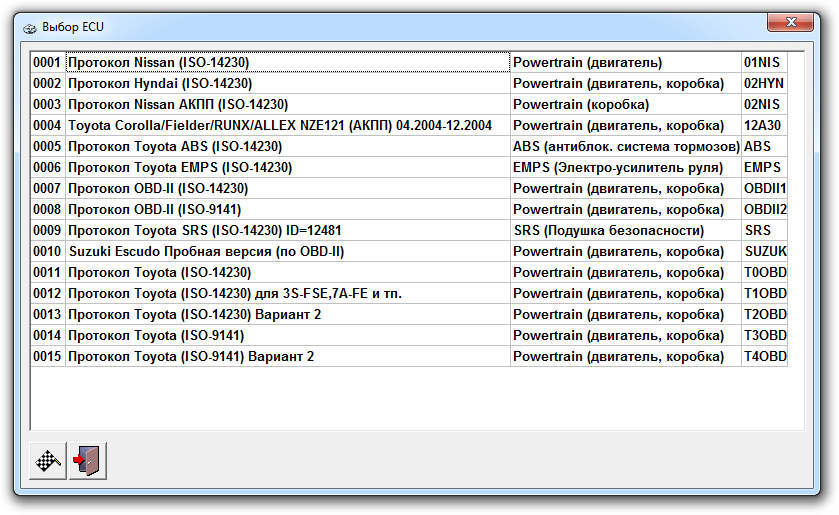839x515 pixels.
Task: Click ABS (антиблок. система тормозов) cell
Action: point(626,146)
